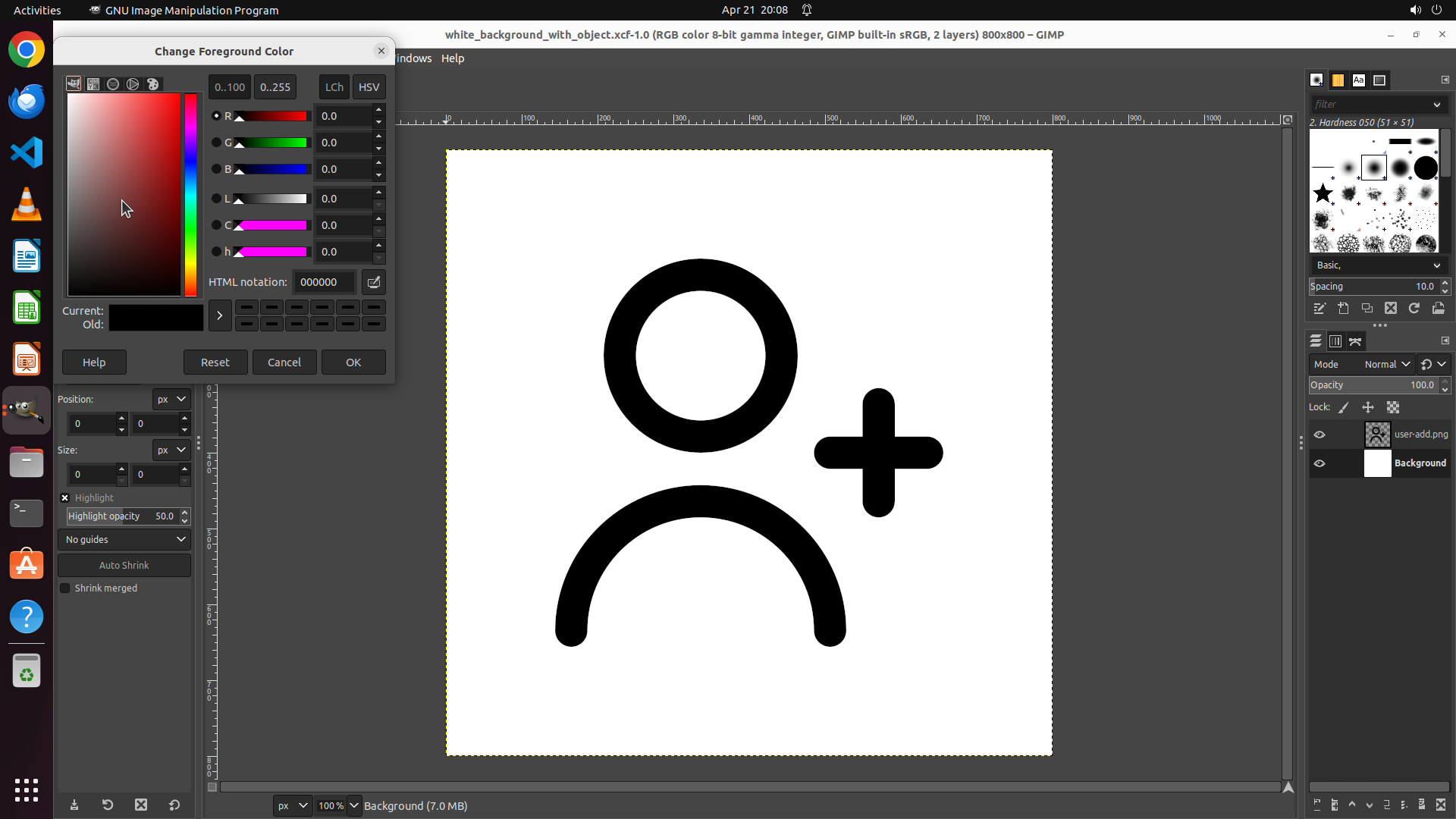The width and height of the screenshot is (1456, 819).
Task: Click the Auto Shrink button
Action: coord(124,565)
